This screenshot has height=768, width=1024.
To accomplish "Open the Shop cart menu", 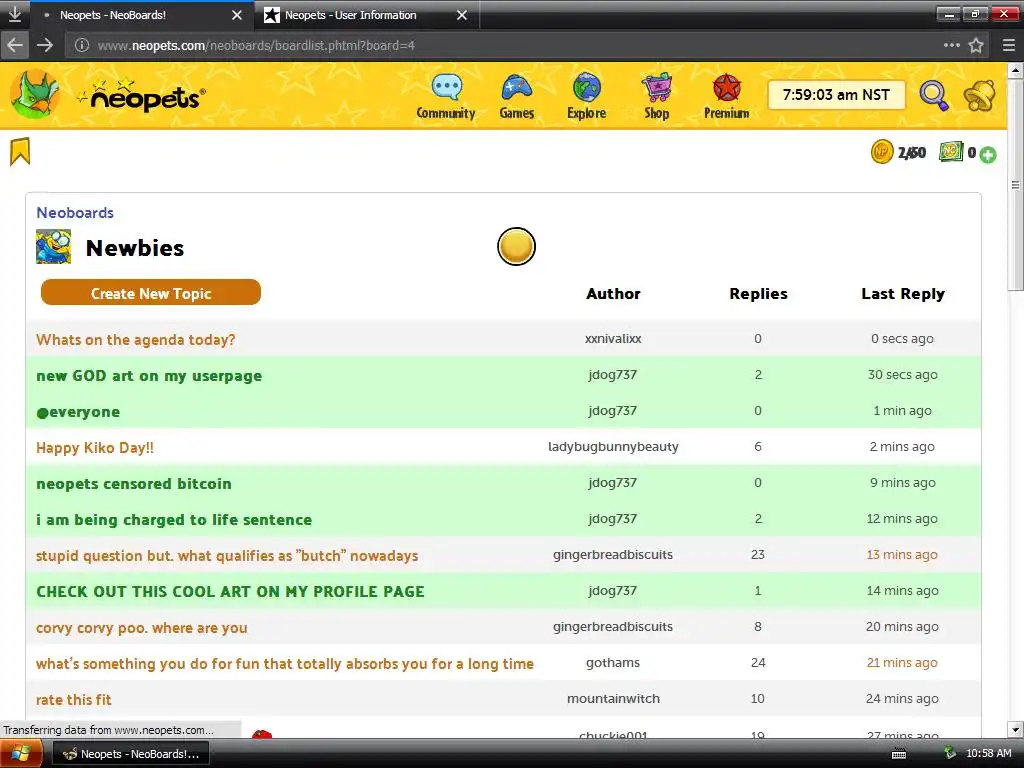I will coord(656,97).
